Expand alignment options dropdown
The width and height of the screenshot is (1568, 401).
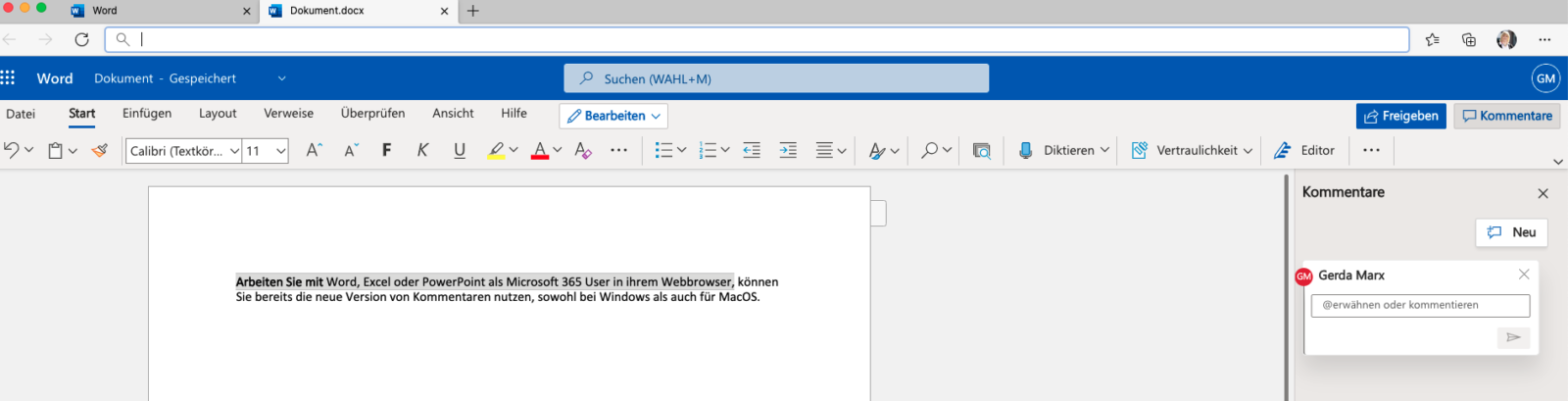pyautogui.click(x=842, y=150)
